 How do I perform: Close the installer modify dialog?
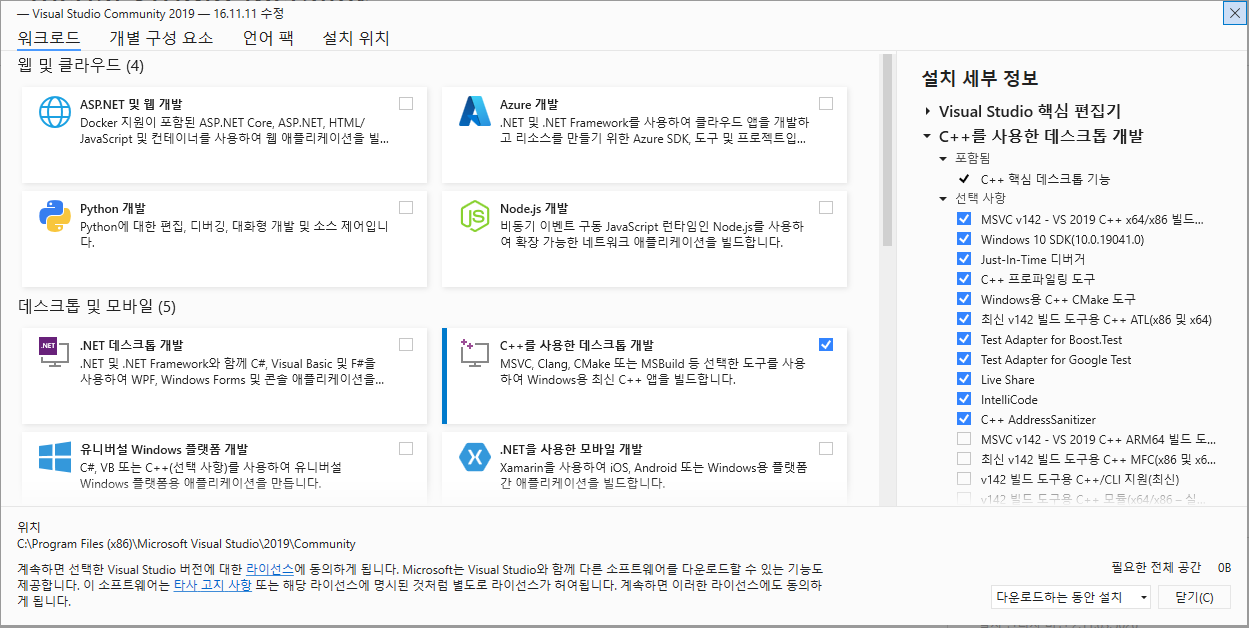click(x=1235, y=12)
